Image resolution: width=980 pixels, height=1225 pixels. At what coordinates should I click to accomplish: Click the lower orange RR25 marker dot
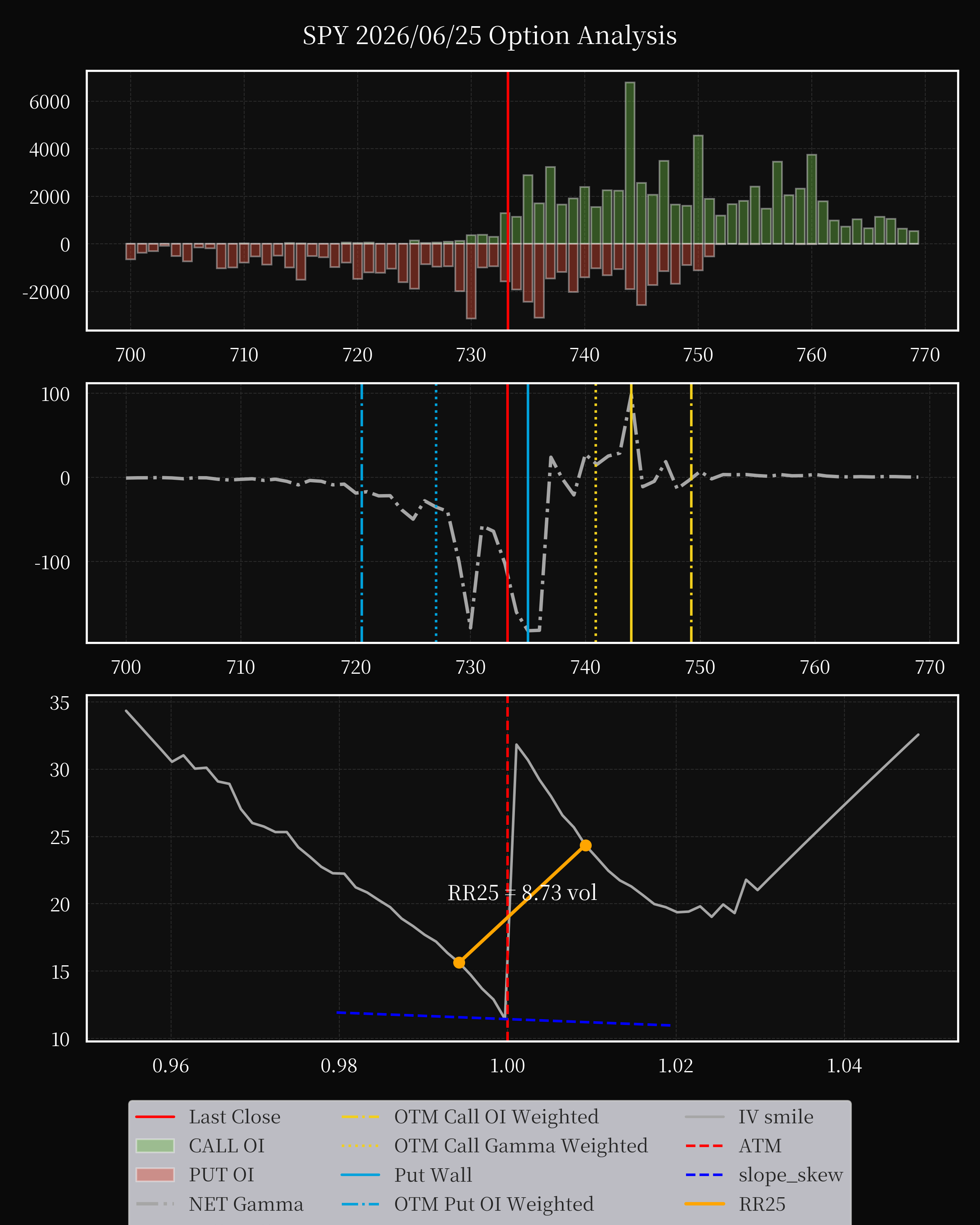click(x=459, y=962)
